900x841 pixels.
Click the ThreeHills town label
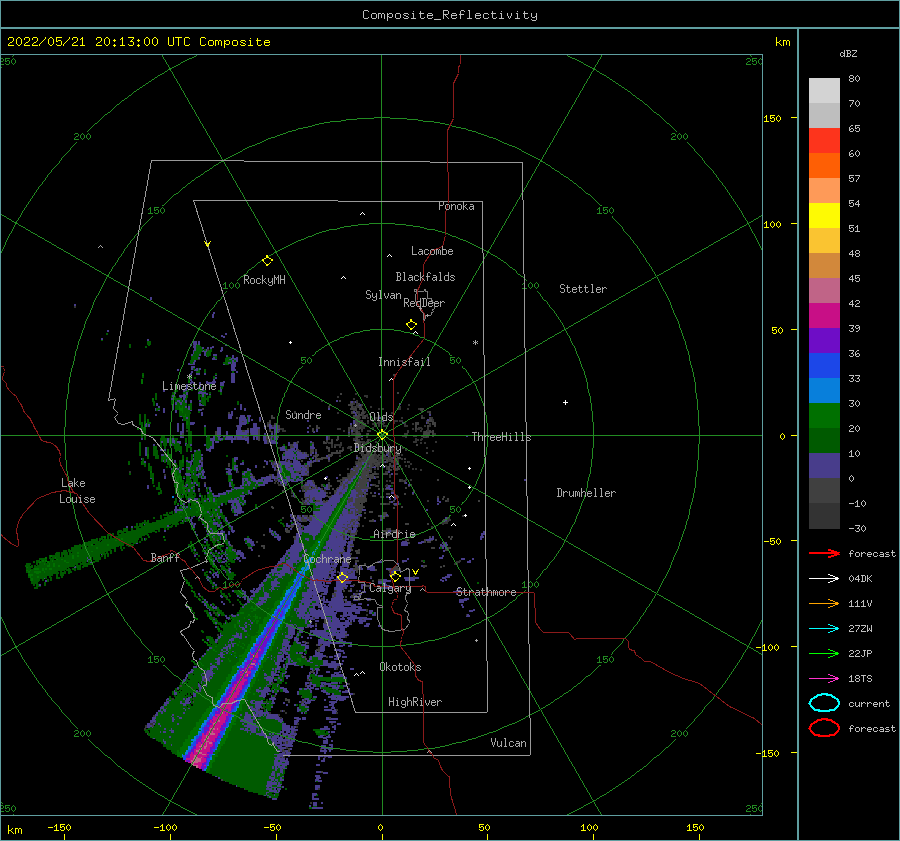pyautogui.click(x=502, y=437)
